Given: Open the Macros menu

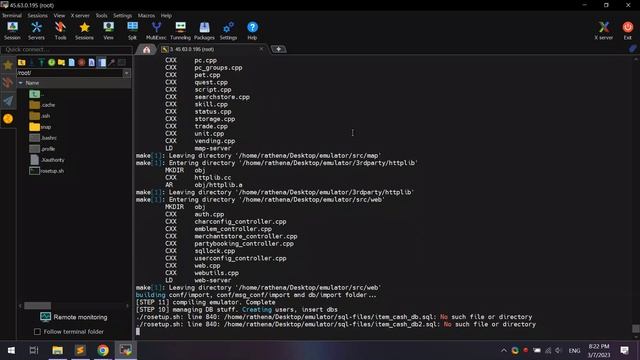Looking at the screenshot, I should pos(146,16).
